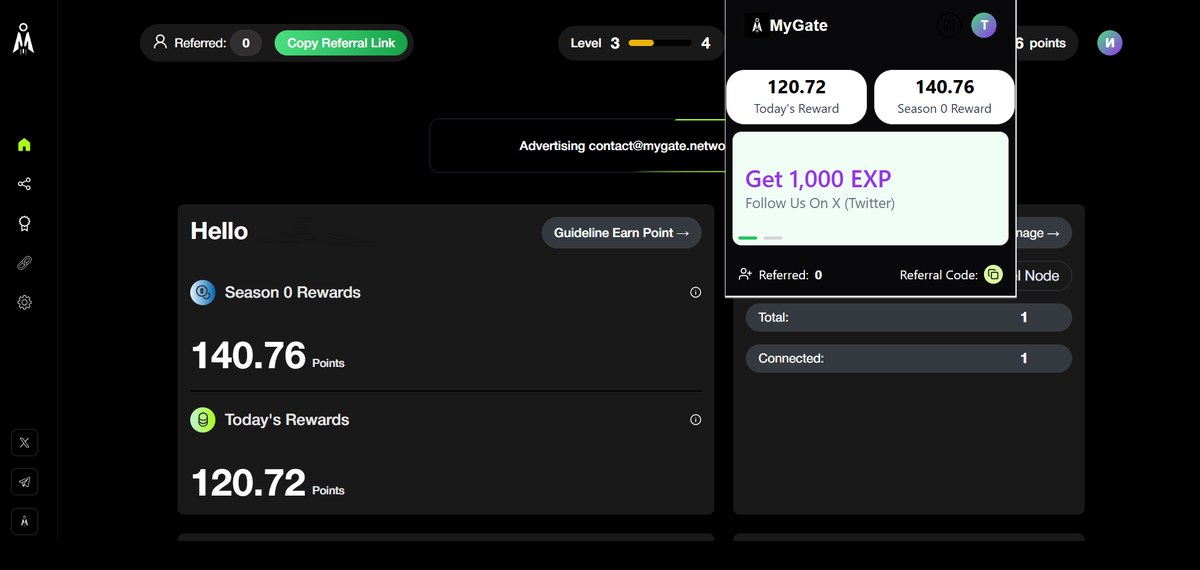Click the 'Hello' greeting heading
The height and width of the screenshot is (570, 1200).
point(219,231)
